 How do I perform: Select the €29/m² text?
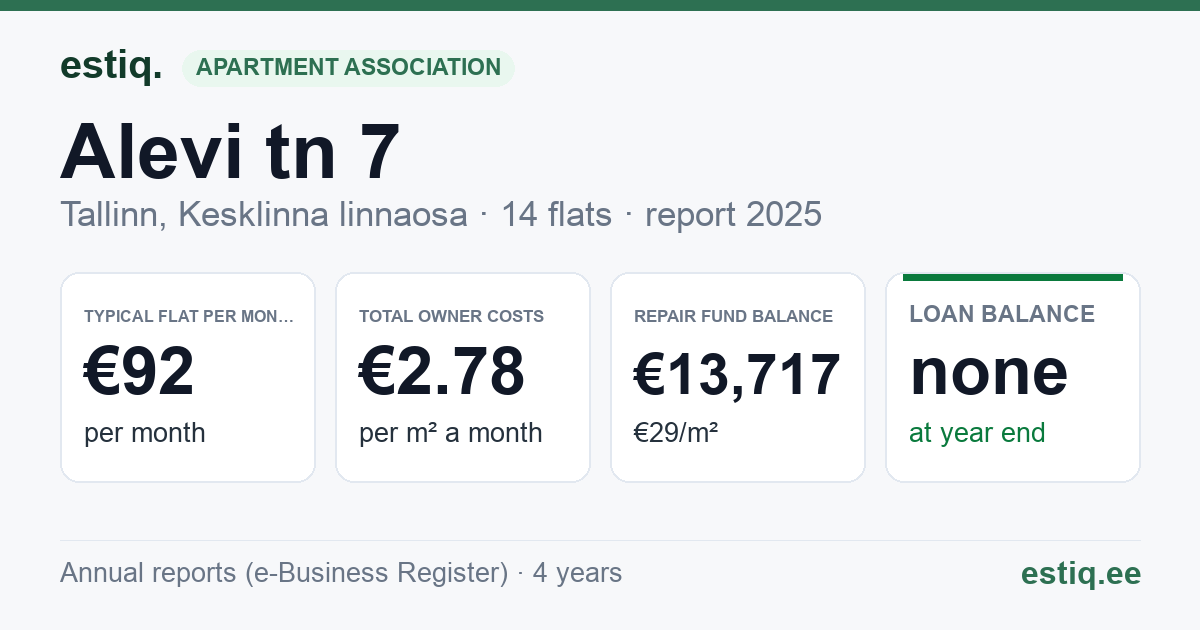(676, 433)
